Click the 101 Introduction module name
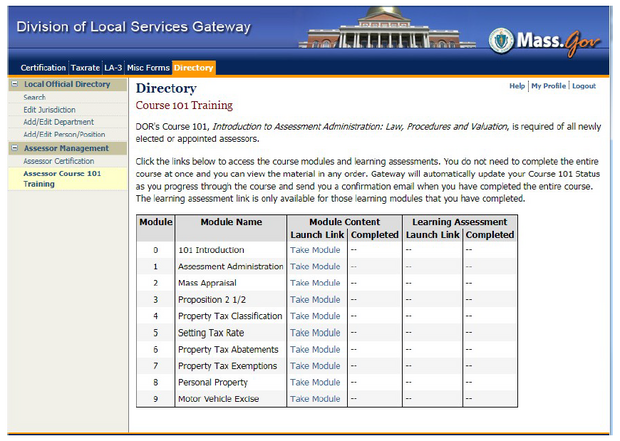620x441 pixels. click(x=211, y=250)
